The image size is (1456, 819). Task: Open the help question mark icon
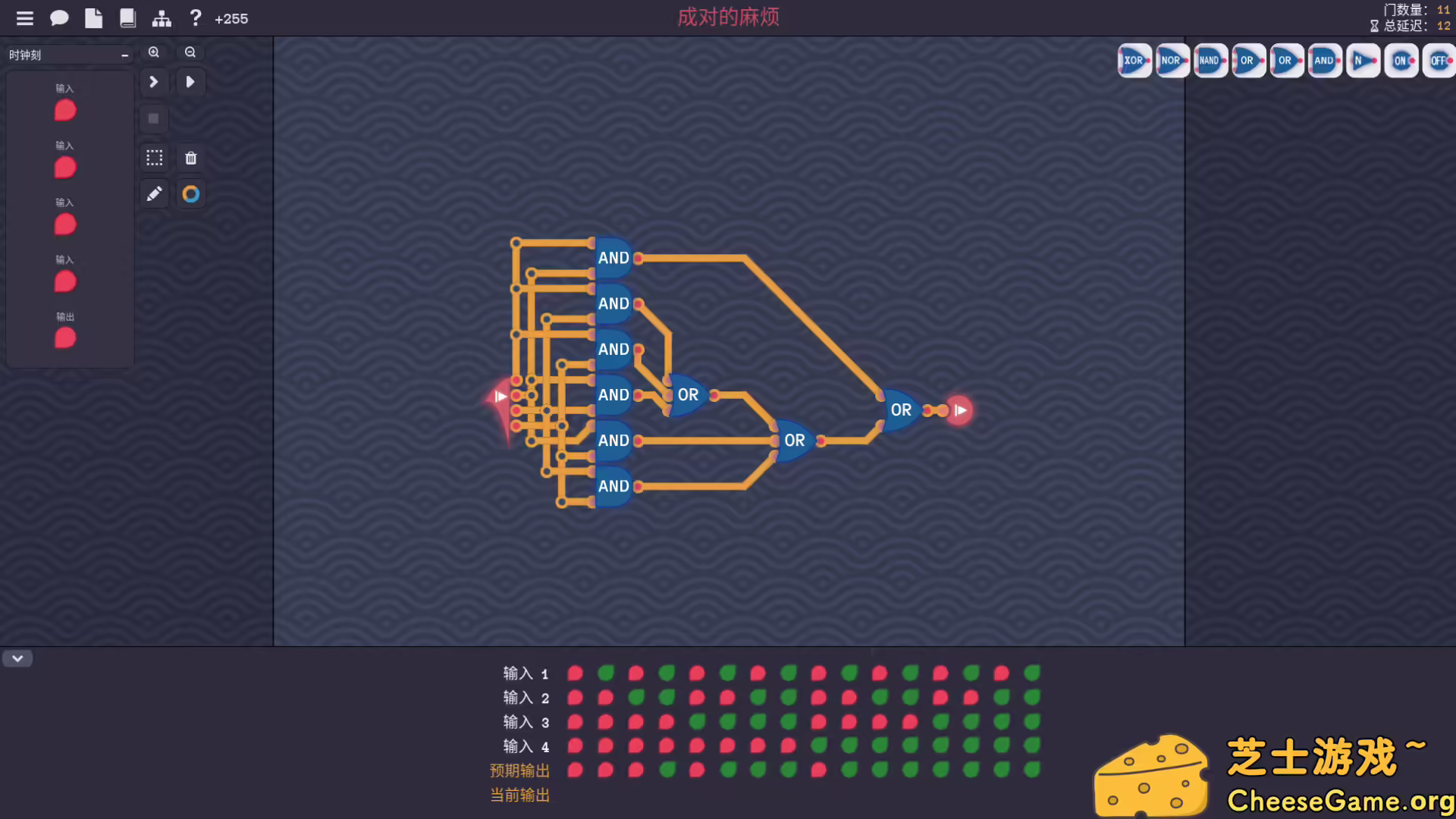195,17
